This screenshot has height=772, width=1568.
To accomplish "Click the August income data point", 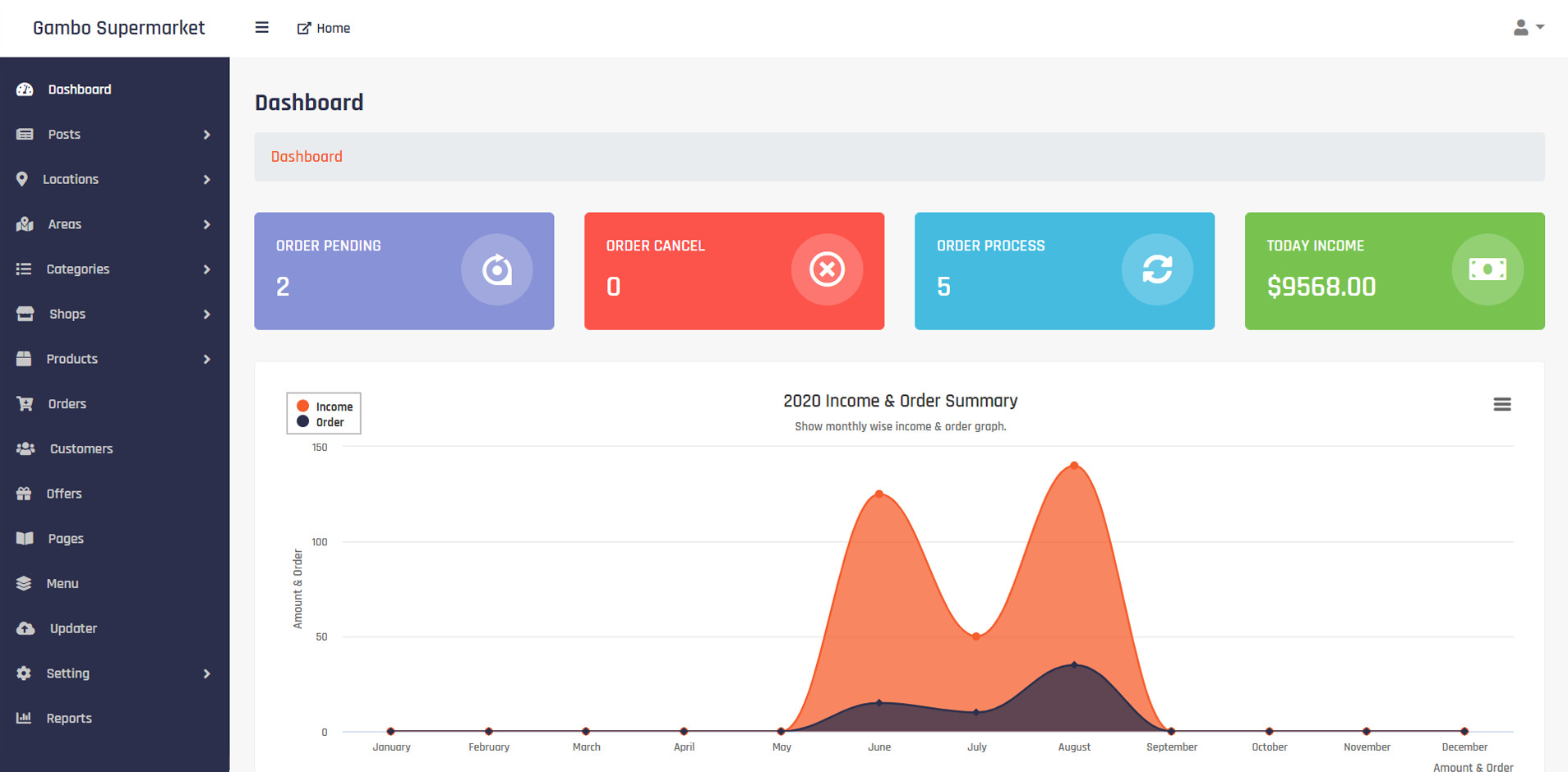I will 1074,466.
